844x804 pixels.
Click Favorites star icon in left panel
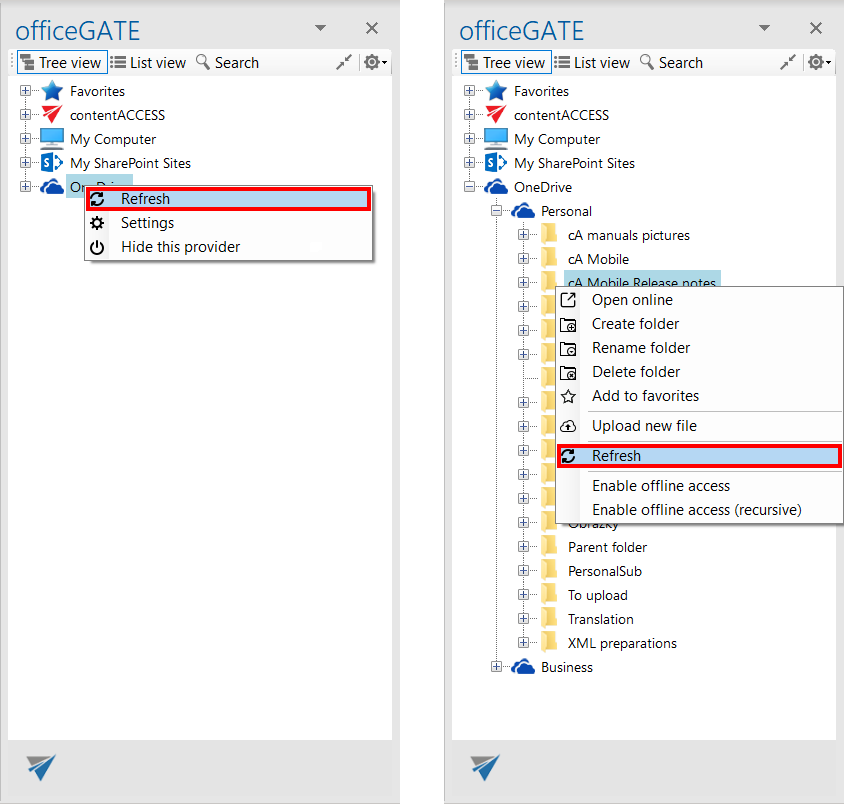pos(52,91)
